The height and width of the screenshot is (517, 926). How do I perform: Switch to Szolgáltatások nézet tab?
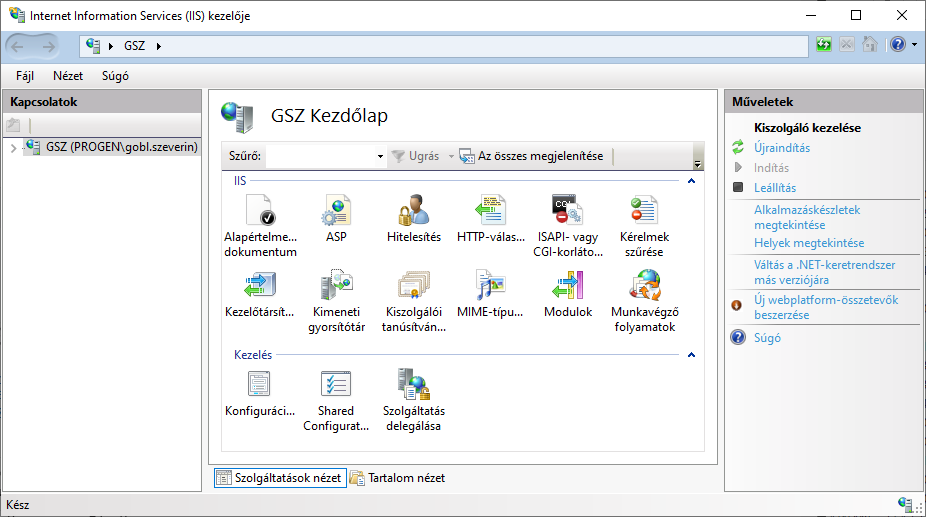(x=279, y=478)
